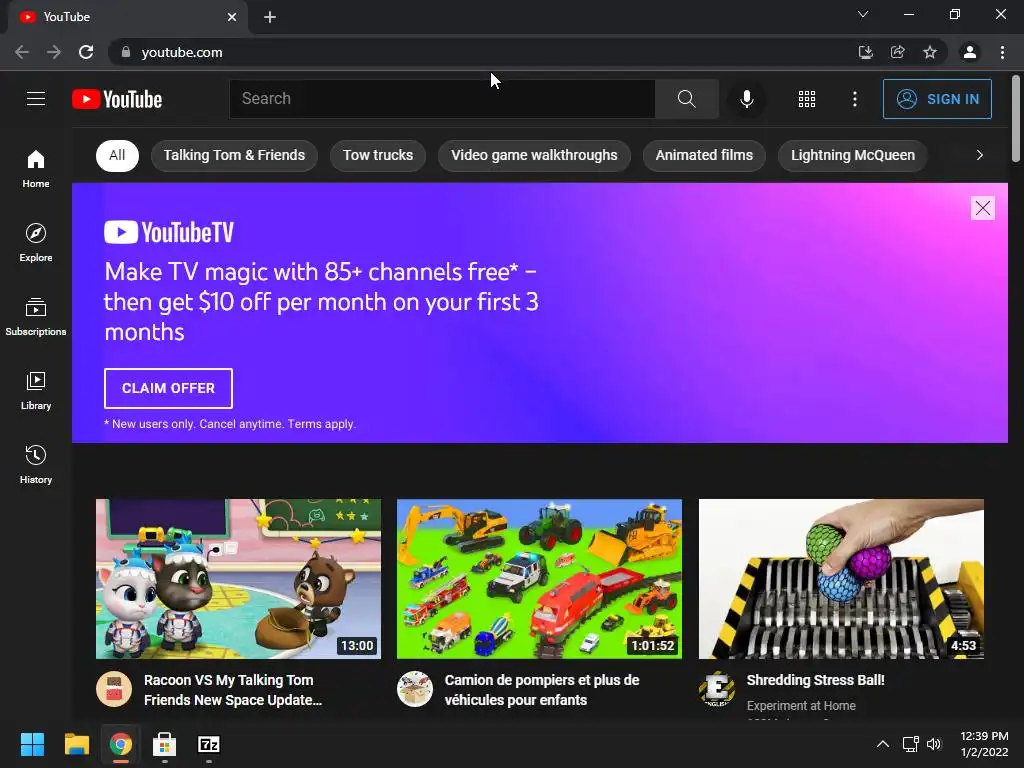
Task: Open Experiment at Home channel link
Action: 801,705
